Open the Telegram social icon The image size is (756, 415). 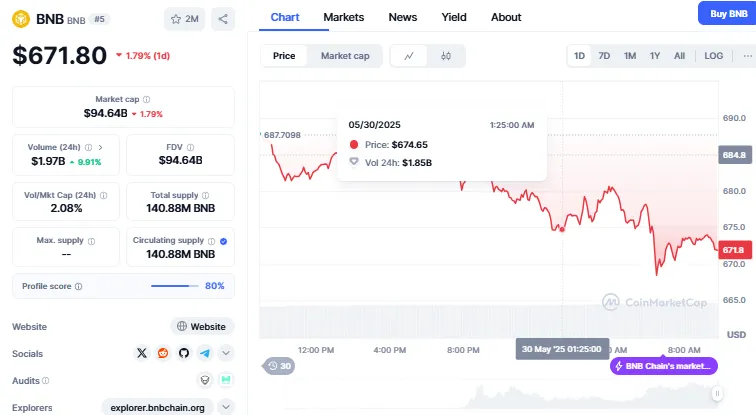click(x=205, y=353)
